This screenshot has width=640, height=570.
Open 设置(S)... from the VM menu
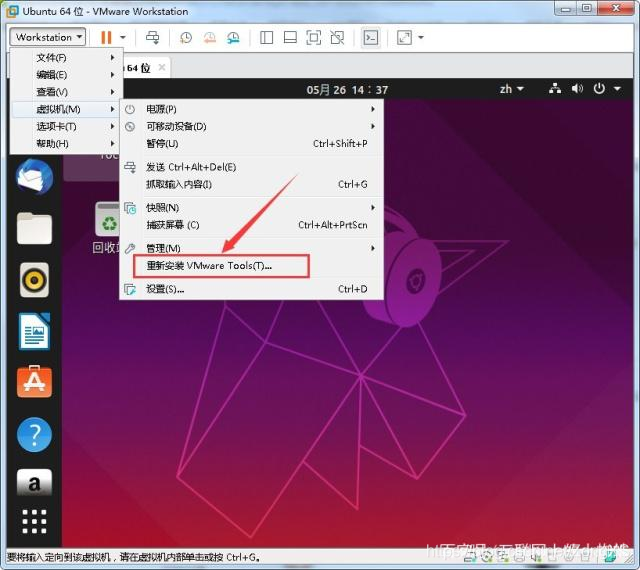pyautogui.click(x=251, y=289)
